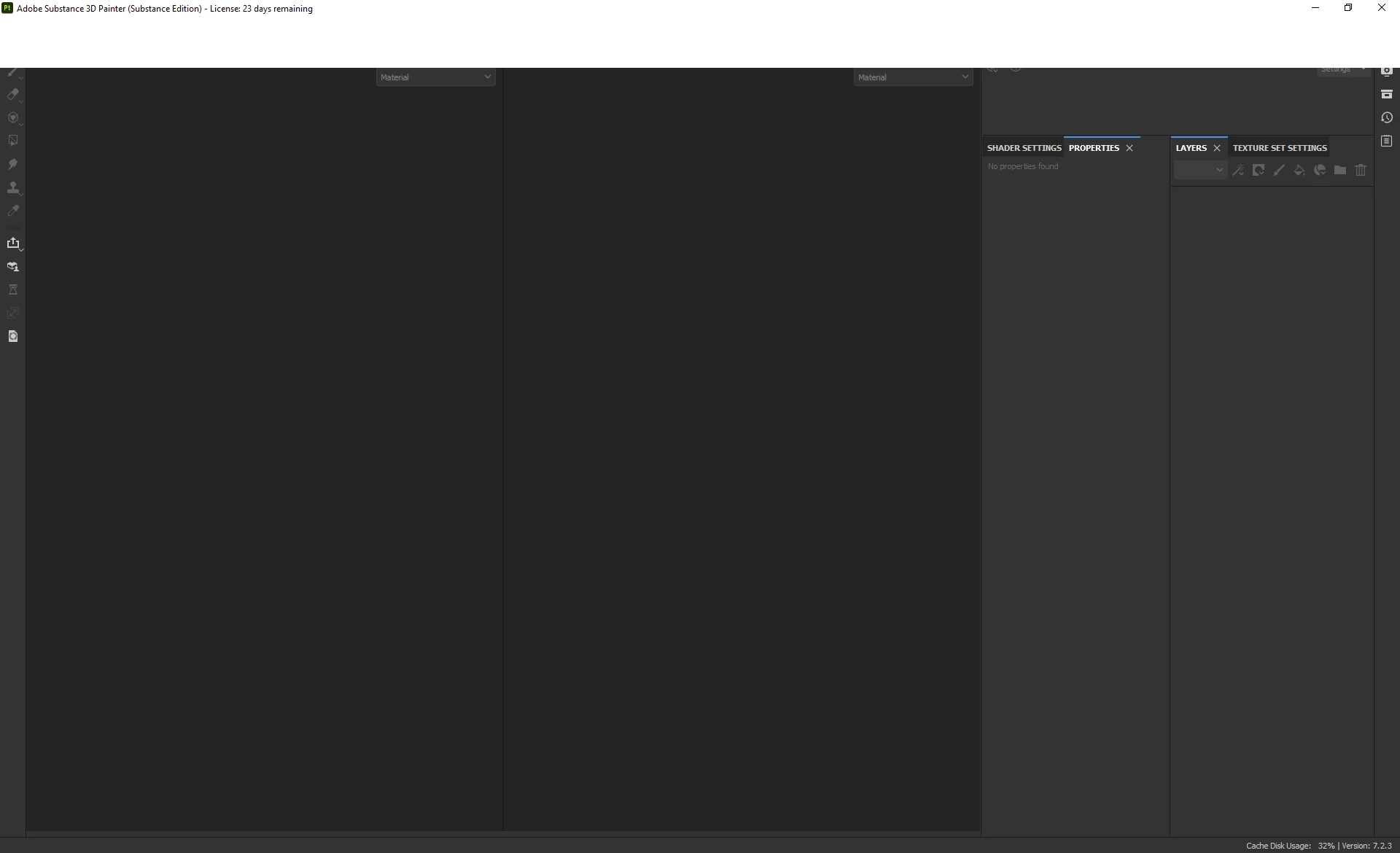This screenshot has height=853, width=1400.
Task: Select the Clone stamp tool
Action: click(x=12, y=188)
